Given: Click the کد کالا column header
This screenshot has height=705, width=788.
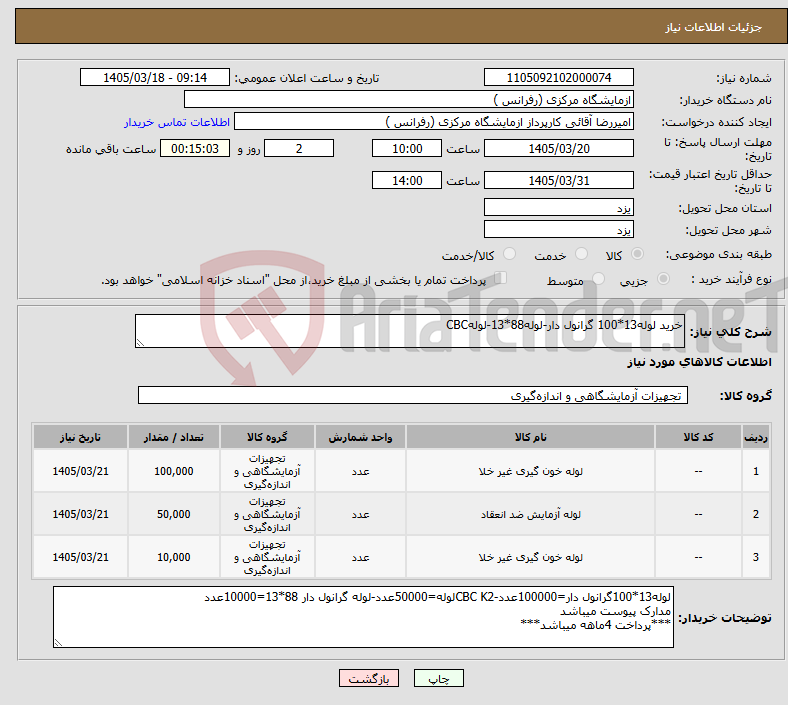Looking at the screenshot, I should [x=698, y=437].
